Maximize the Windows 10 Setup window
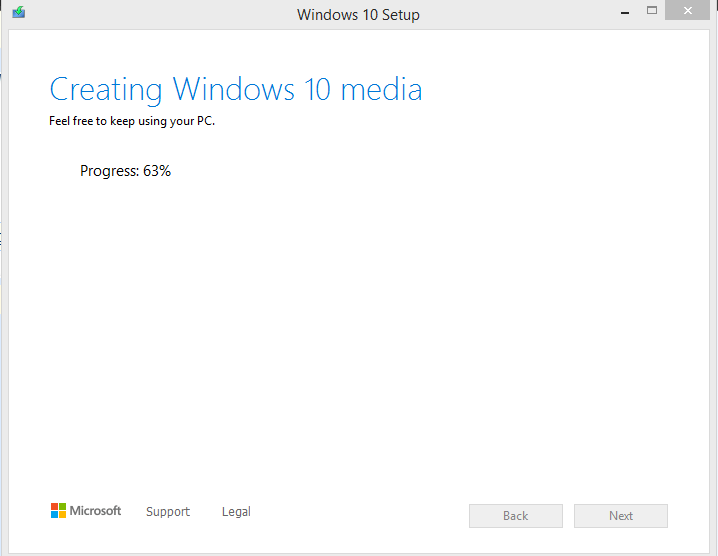The image size is (718, 556). coord(652,11)
